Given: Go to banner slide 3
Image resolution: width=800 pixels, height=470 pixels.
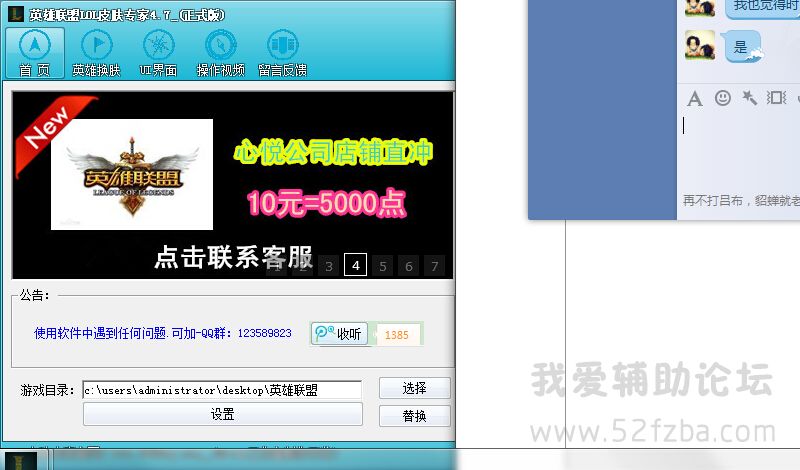Looking at the screenshot, I should [x=329, y=266].
